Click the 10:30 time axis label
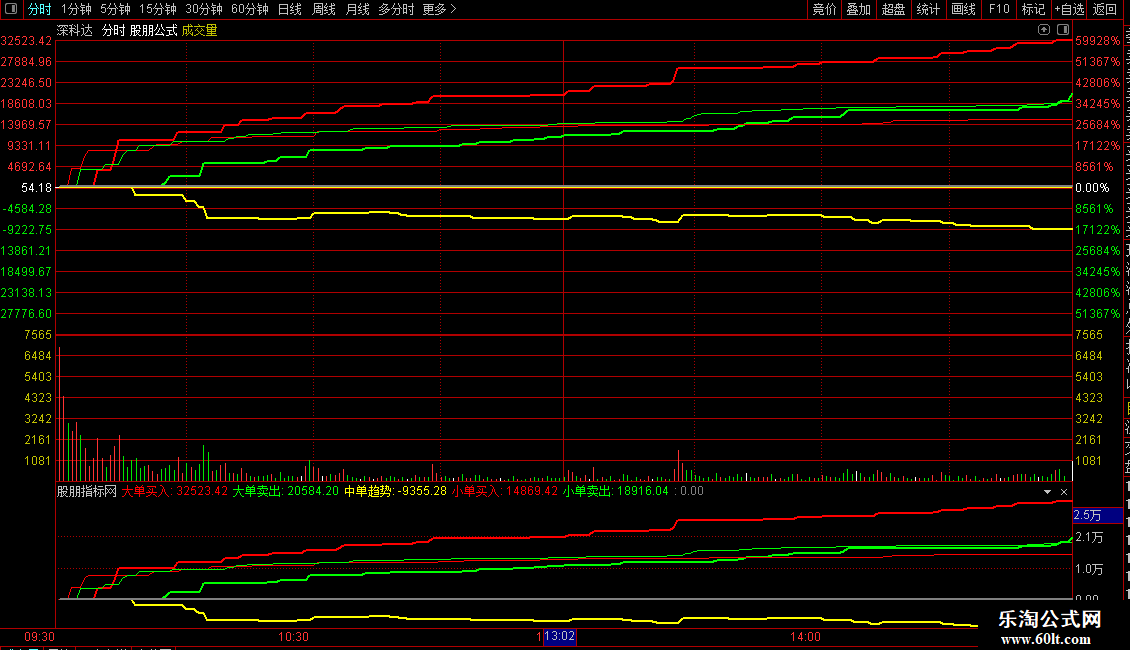 pos(293,637)
